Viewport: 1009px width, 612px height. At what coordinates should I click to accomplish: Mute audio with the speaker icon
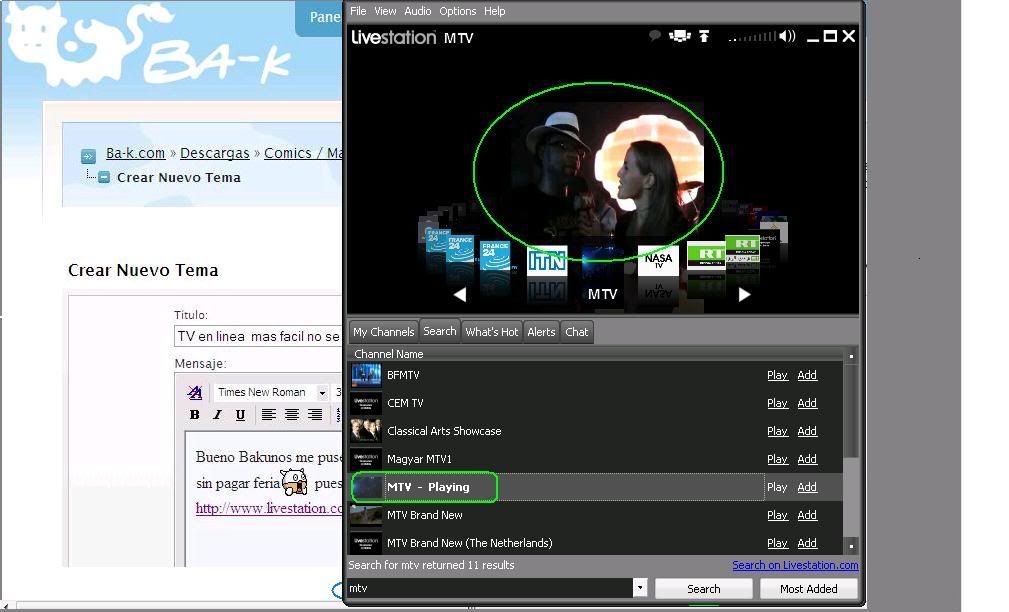click(x=787, y=36)
